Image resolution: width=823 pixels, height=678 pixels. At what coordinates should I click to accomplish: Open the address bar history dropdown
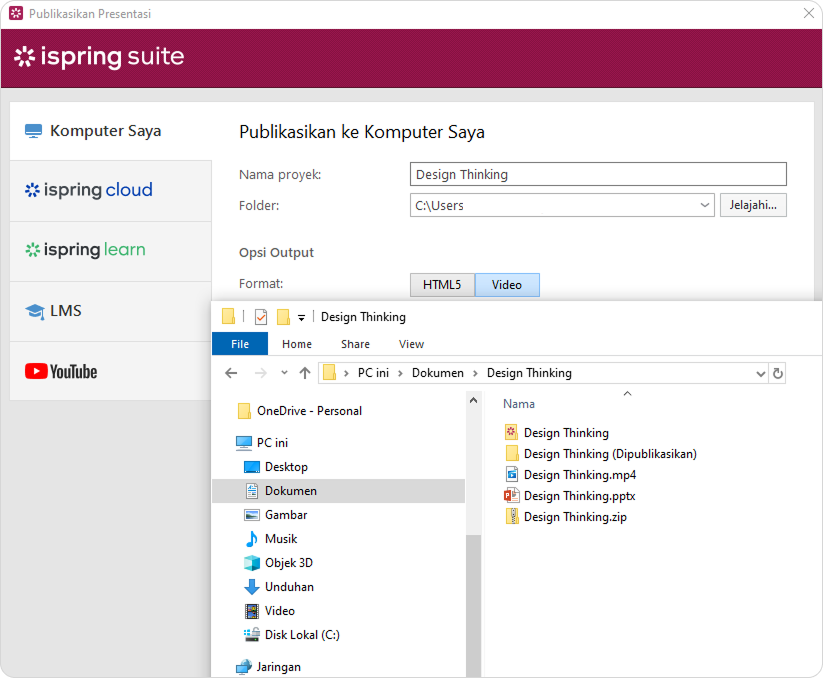click(x=760, y=373)
